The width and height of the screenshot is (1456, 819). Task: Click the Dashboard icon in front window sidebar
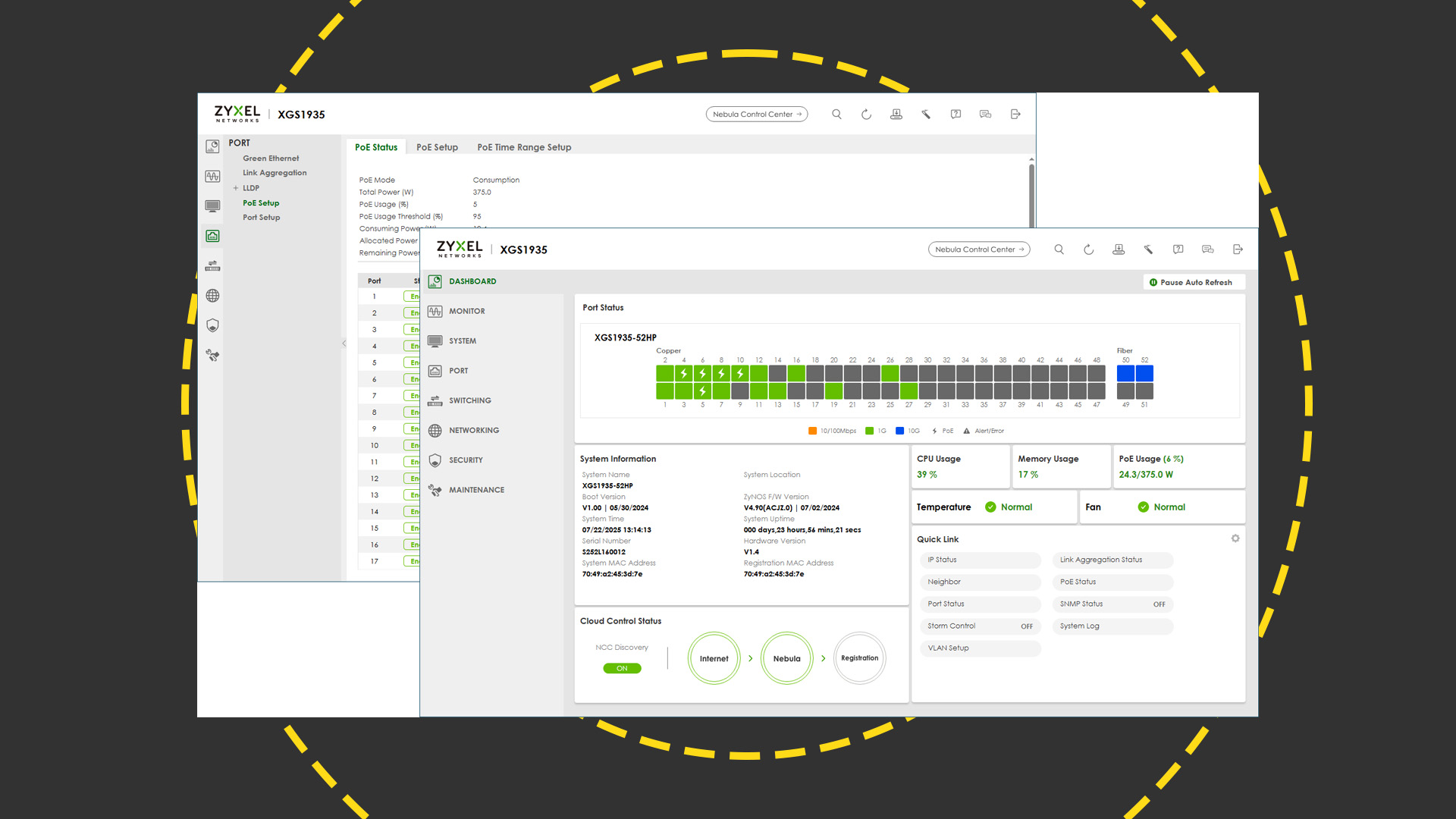[435, 281]
